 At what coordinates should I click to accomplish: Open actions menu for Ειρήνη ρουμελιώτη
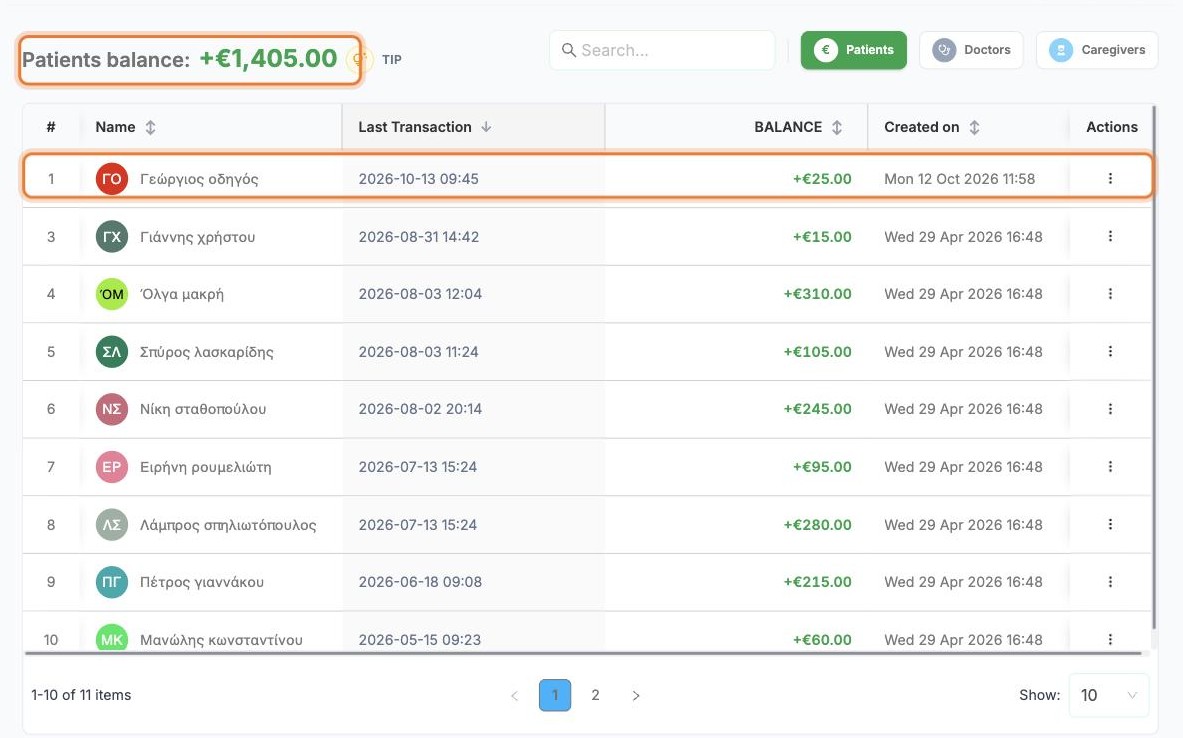tap(1110, 466)
